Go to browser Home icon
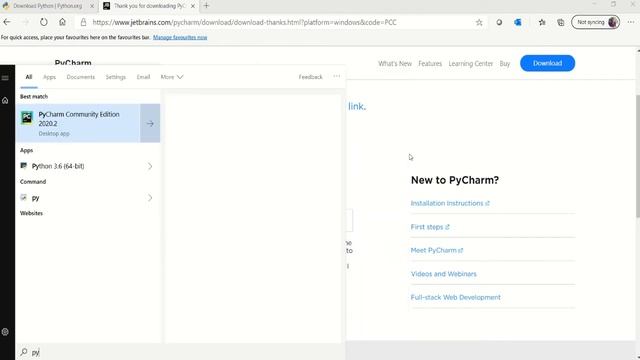This screenshot has height=360, width=640. coord(62,22)
